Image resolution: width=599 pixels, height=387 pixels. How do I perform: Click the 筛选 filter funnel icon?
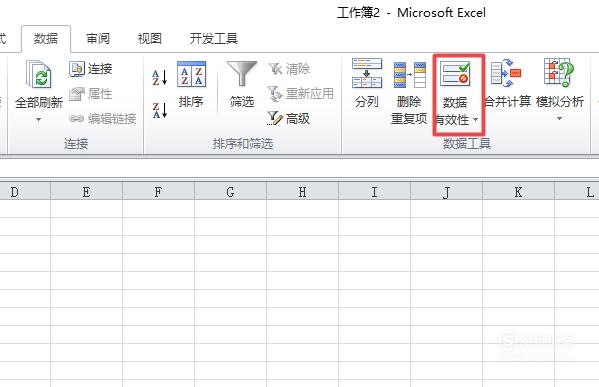click(242, 73)
